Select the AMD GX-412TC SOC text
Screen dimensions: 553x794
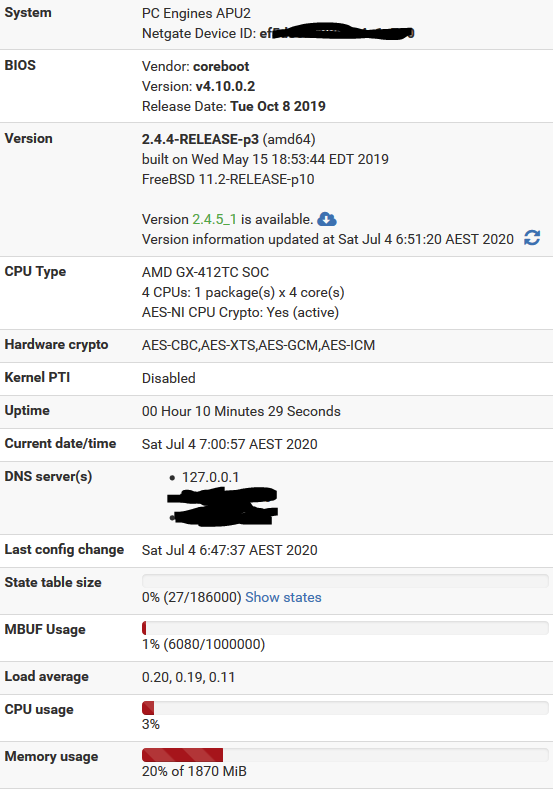pyautogui.click(x=205, y=272)
